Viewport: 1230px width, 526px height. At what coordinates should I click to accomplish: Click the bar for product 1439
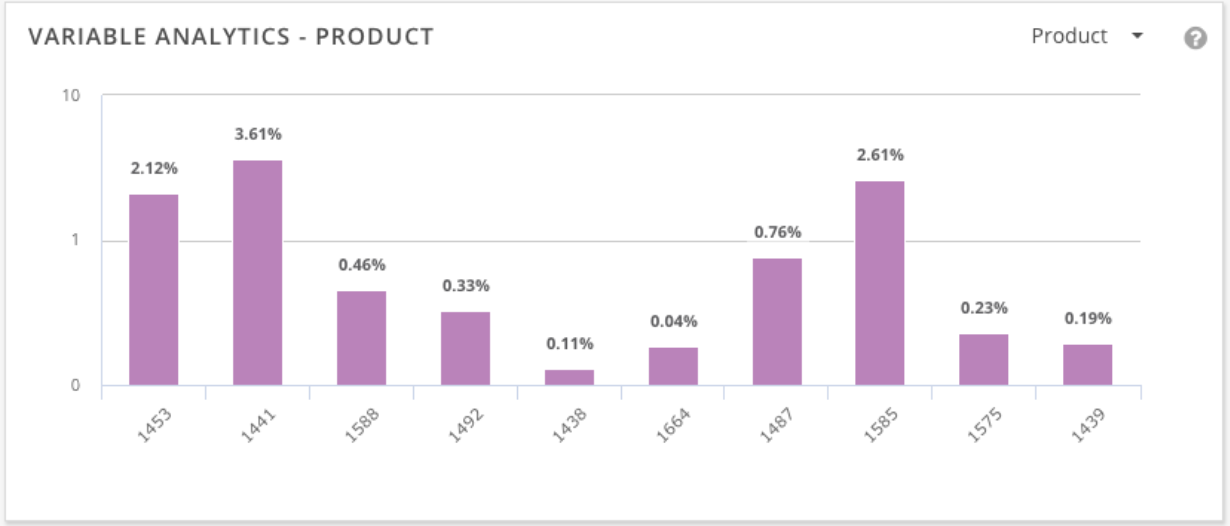pos(1088,365)
